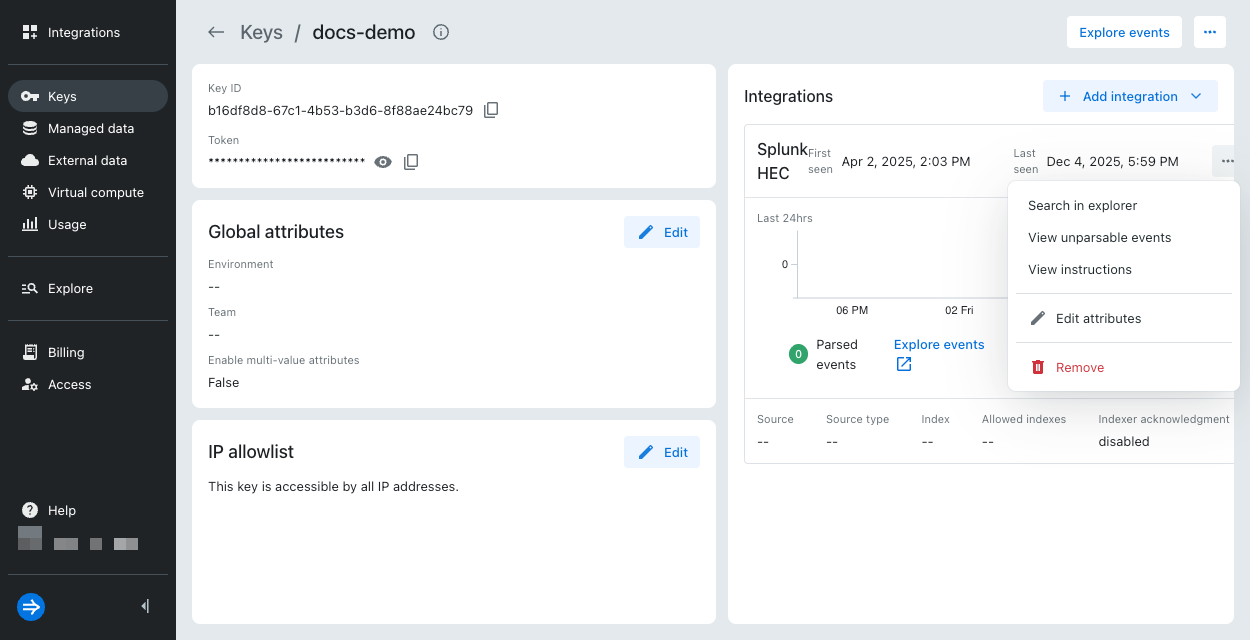Viewport: 1250px width, 640px height.
Task: Go back using the arrow beside Keys
Action: coord(216,32)
